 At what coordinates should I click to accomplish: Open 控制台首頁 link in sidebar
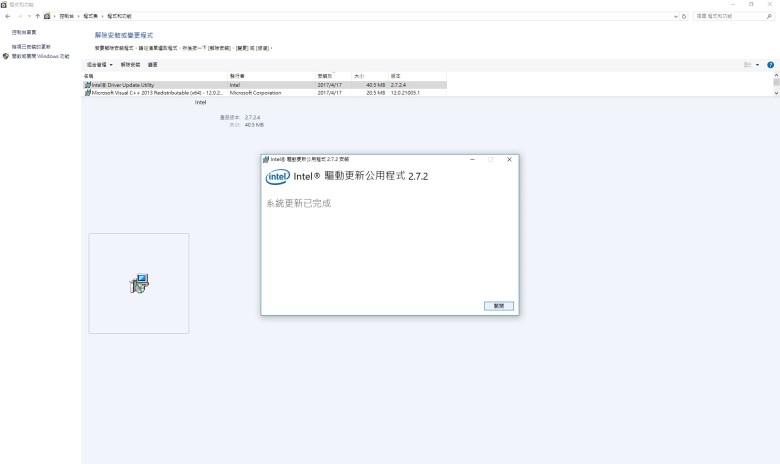coord(24,32)
